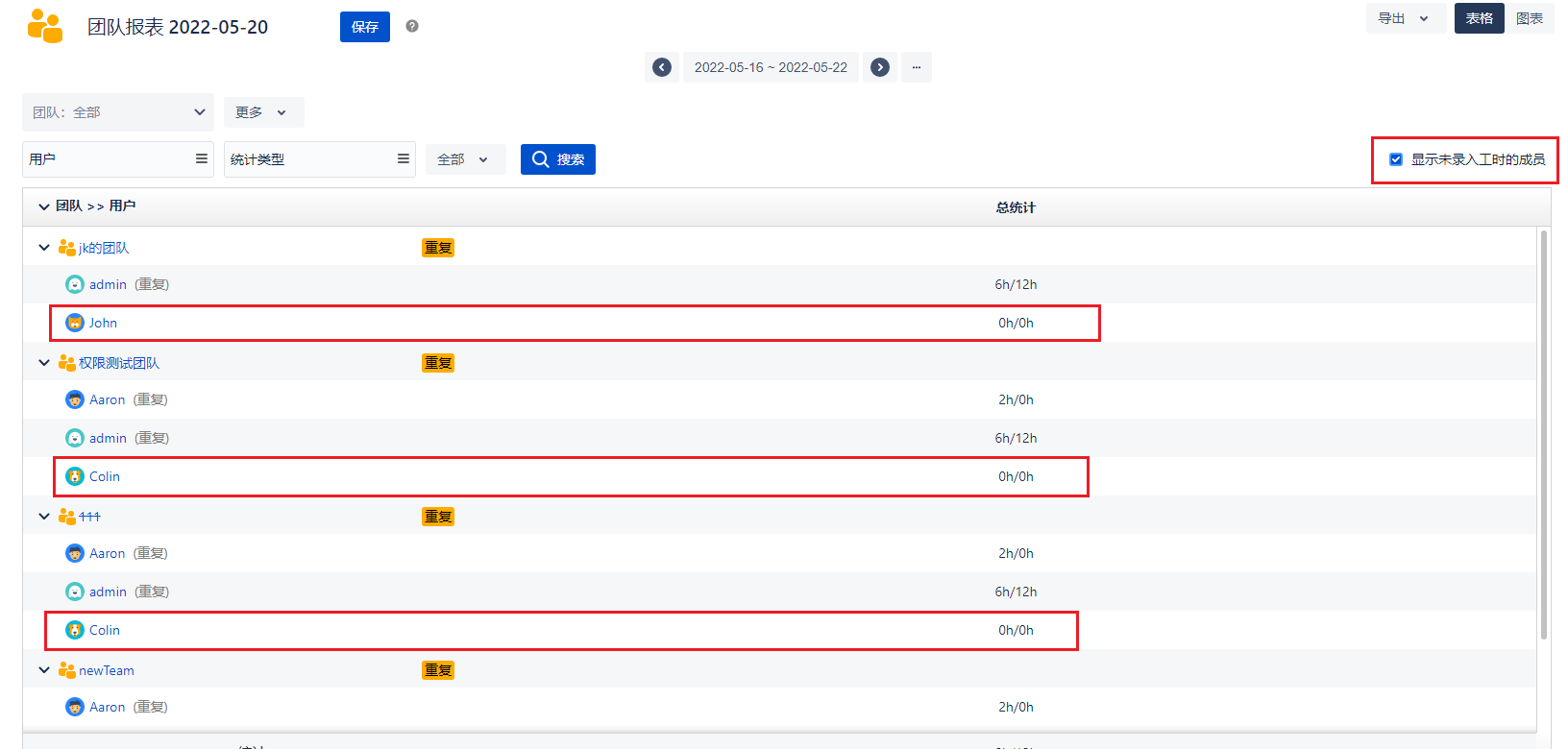The image size is (1568, 749).
Task: Click the jk的团队 team icon
Action: (x=66, y=248)
